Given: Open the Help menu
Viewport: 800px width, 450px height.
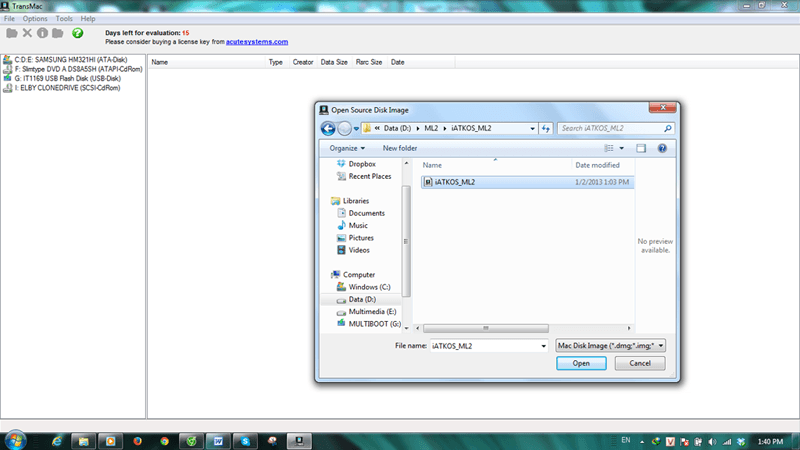Looking at the screenshot, I should click(88, 19).
